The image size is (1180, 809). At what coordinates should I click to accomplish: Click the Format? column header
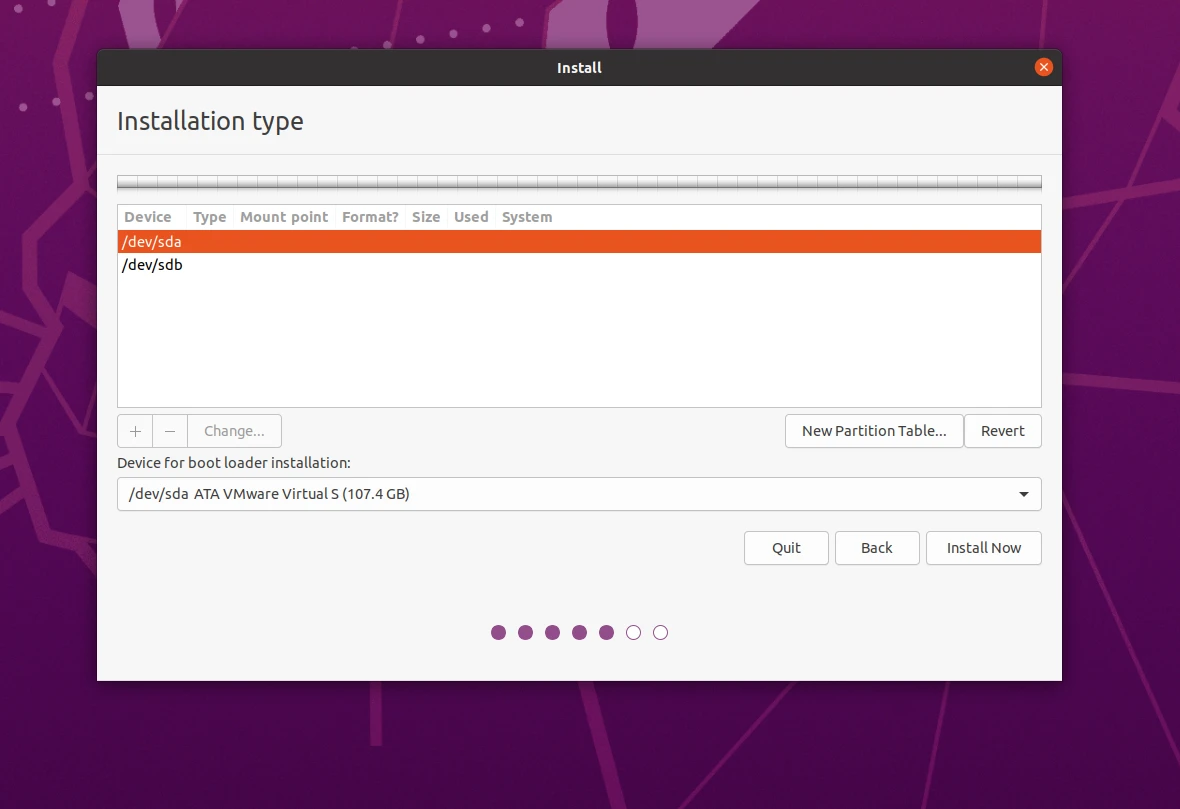(370, 217)
